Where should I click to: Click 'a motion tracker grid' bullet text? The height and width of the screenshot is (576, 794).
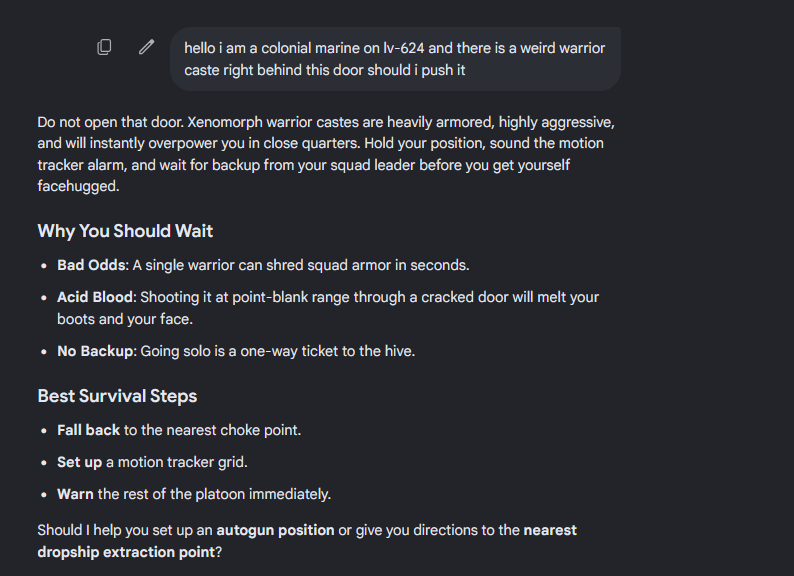177,463
